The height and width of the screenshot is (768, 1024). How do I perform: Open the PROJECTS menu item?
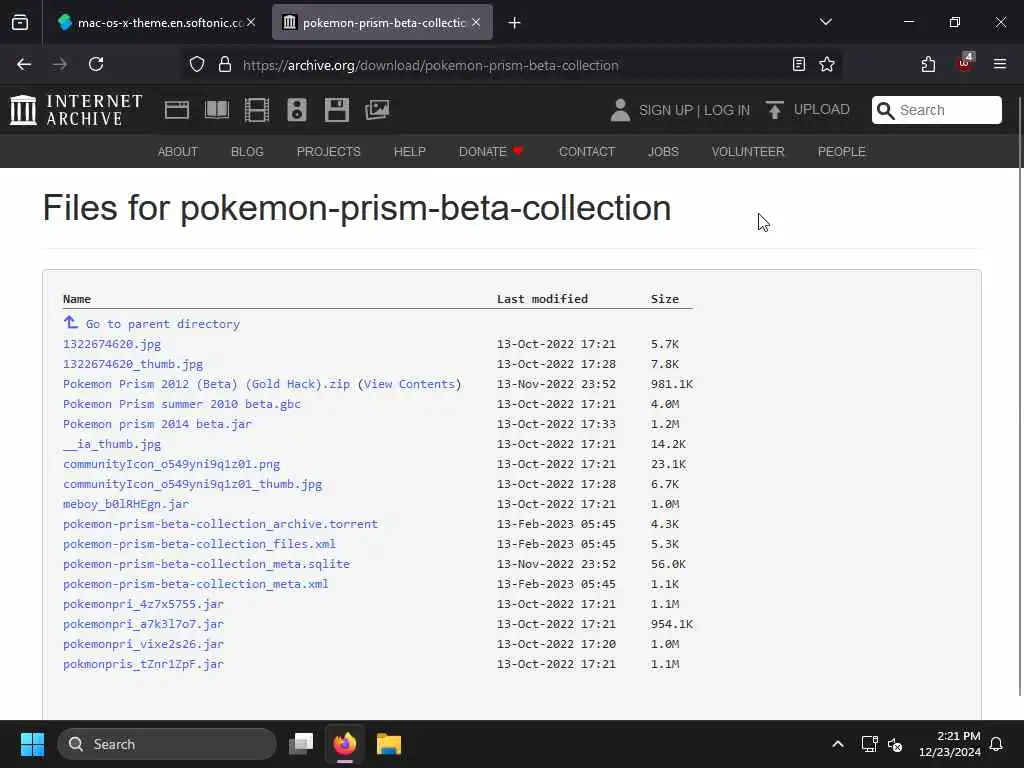[328, 152]
